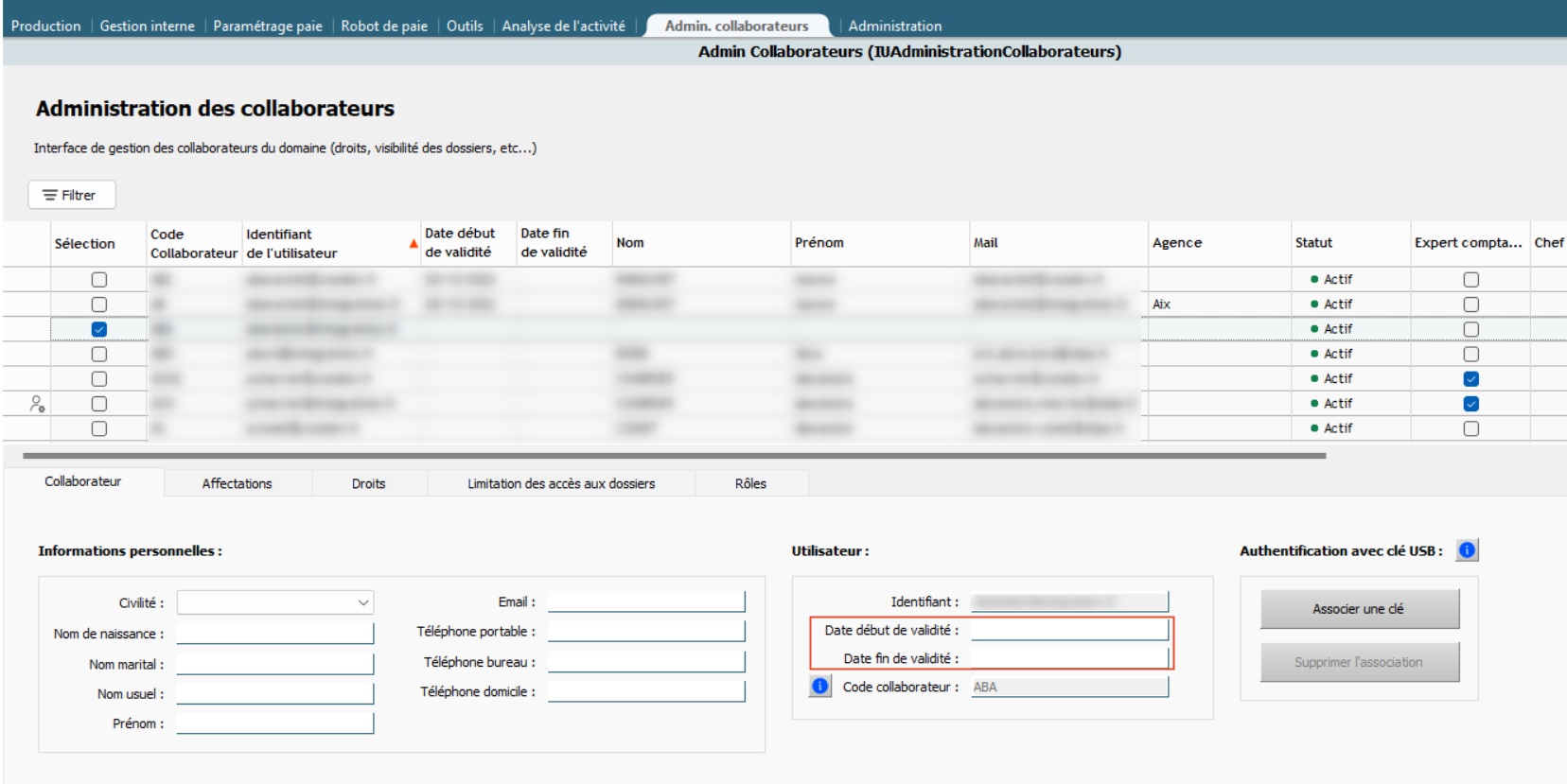1567x784 pixels.
Task: Open the Robot de paie menu
Action: 384,26
